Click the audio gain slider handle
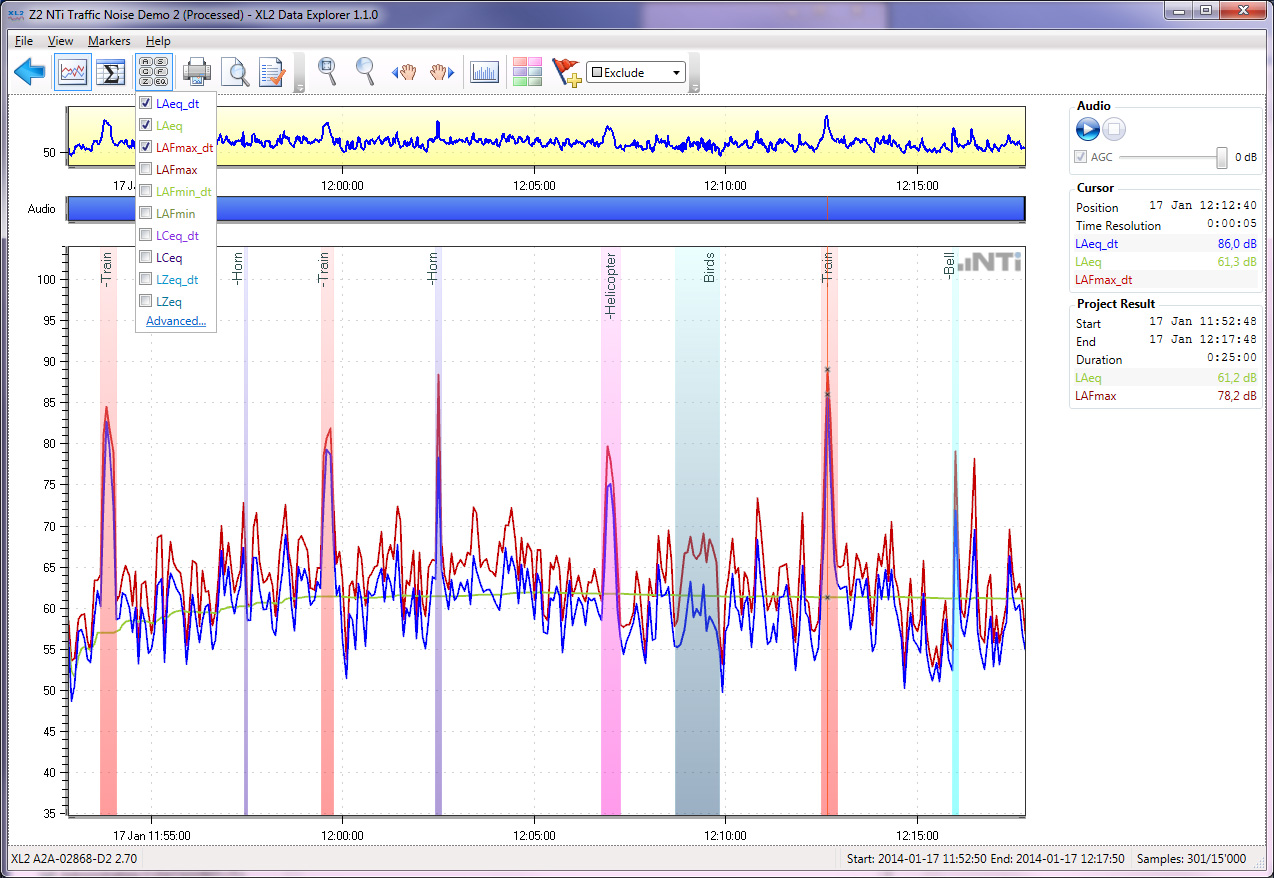 pos(1221,157)
